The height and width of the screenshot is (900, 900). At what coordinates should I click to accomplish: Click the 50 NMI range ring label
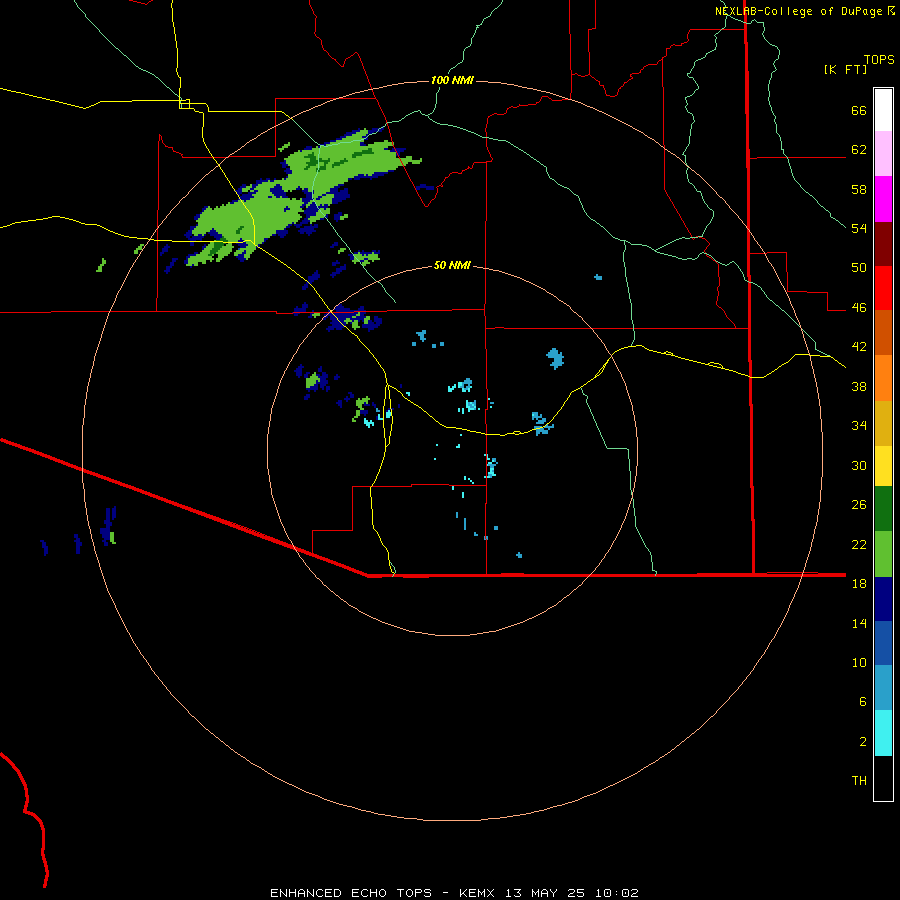(x=452, y=265)
